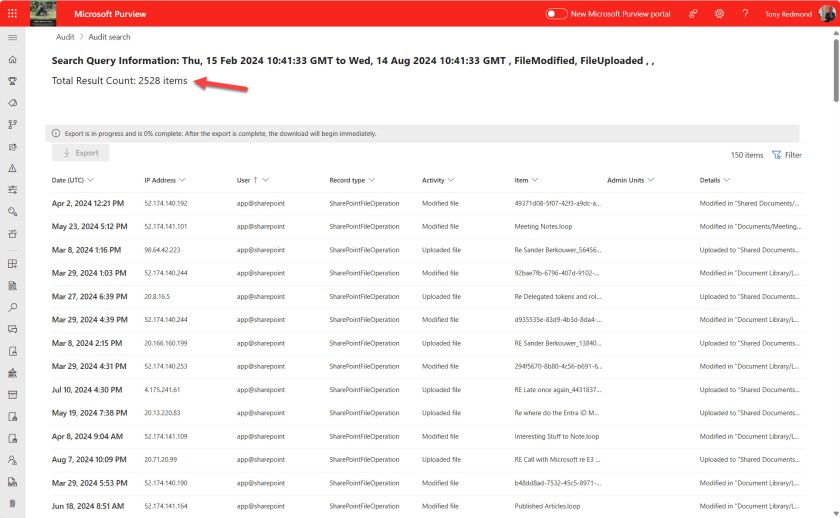
Task: Open Content search magnifier icon
Action: (12, 307)
